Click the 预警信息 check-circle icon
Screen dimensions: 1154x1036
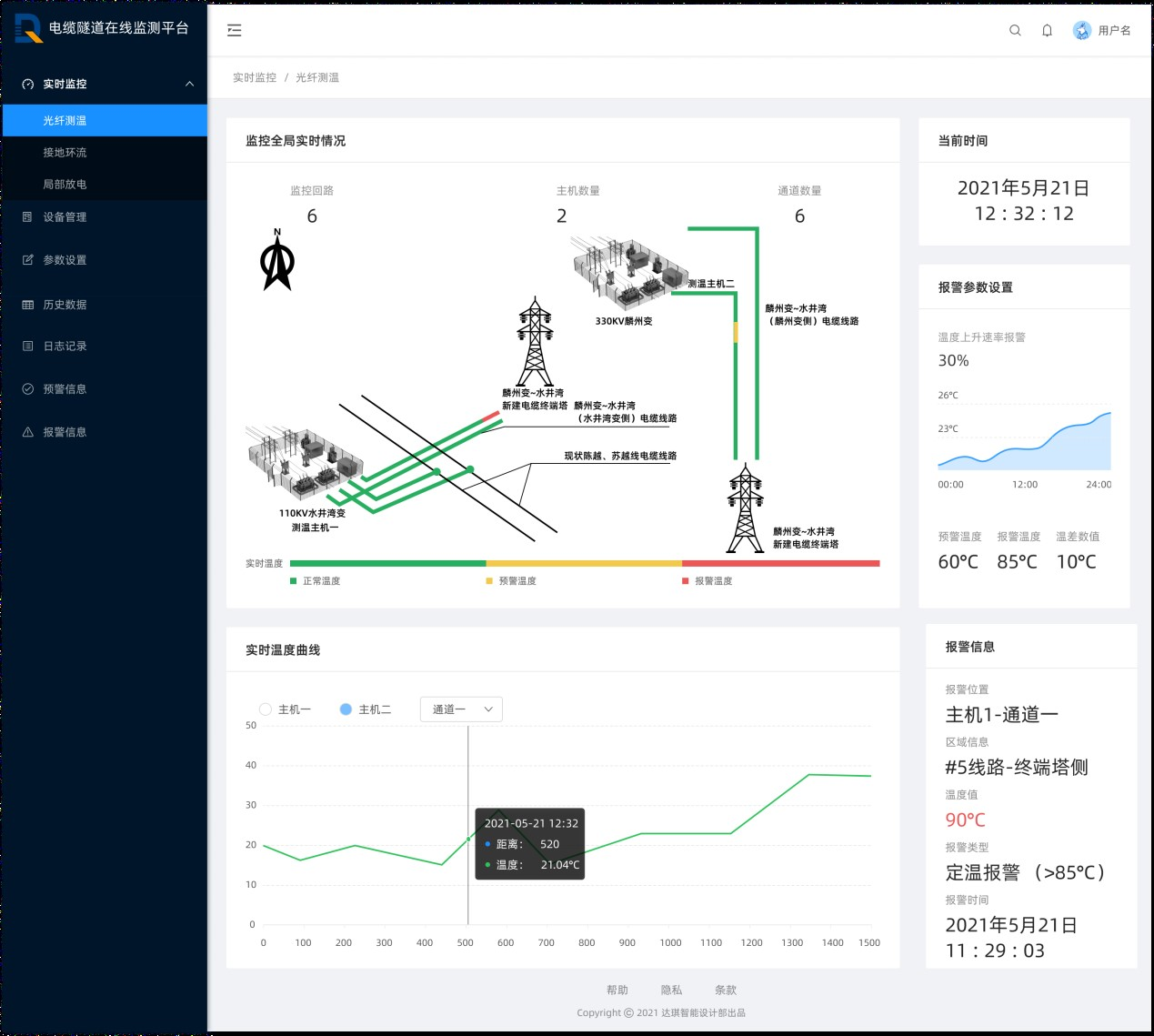(x=27, y=389)
